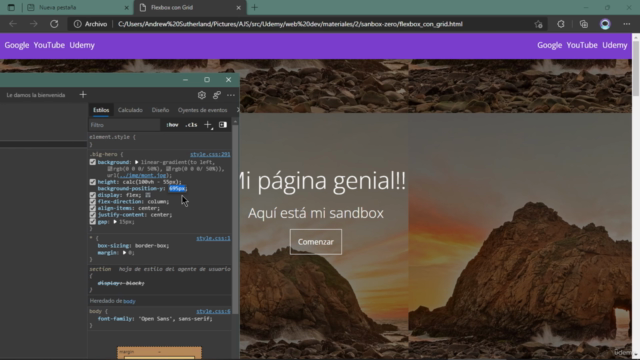This screenshot has width=640, height=360.
Task: Go back to the previous page
Action: [x=13, y=24]
